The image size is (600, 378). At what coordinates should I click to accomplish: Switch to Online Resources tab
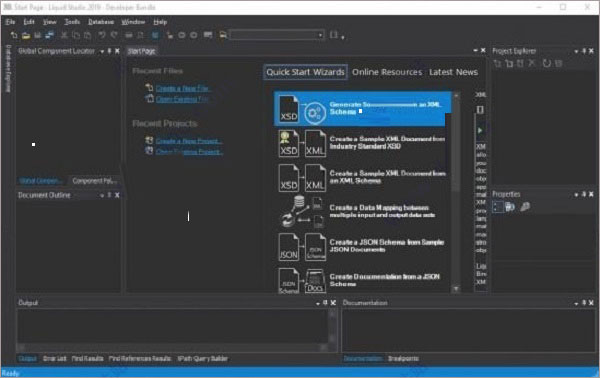[x=387, y=72]
